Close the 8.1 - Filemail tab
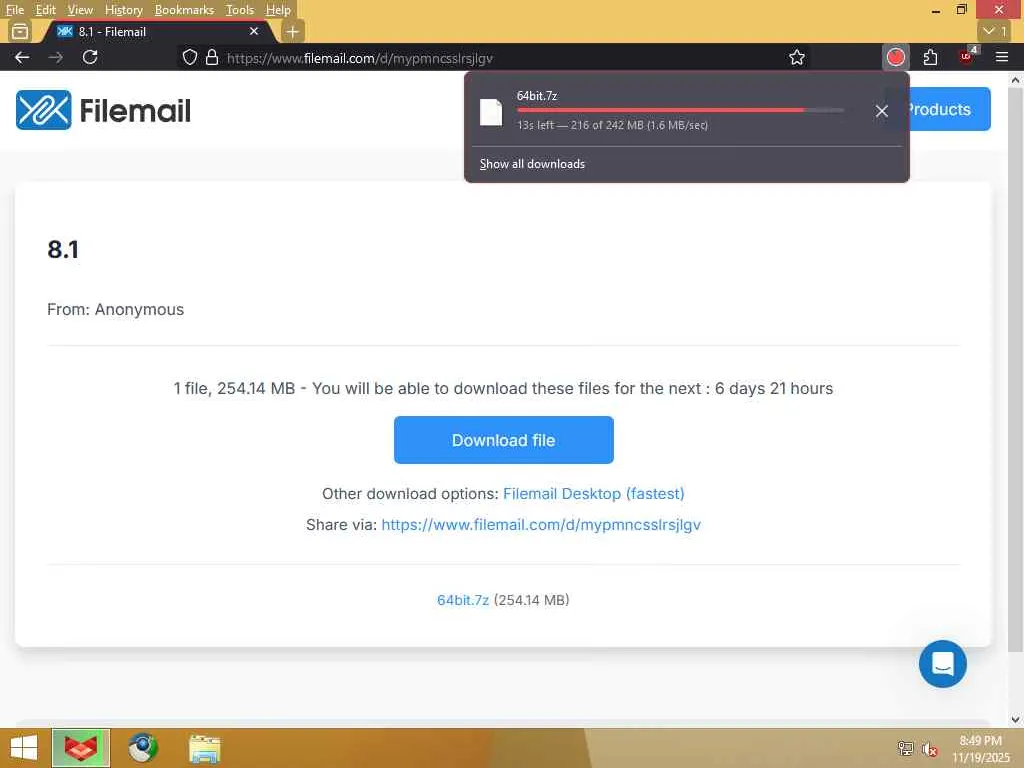This screenshot has height=768, width=1024. [254, 31]
